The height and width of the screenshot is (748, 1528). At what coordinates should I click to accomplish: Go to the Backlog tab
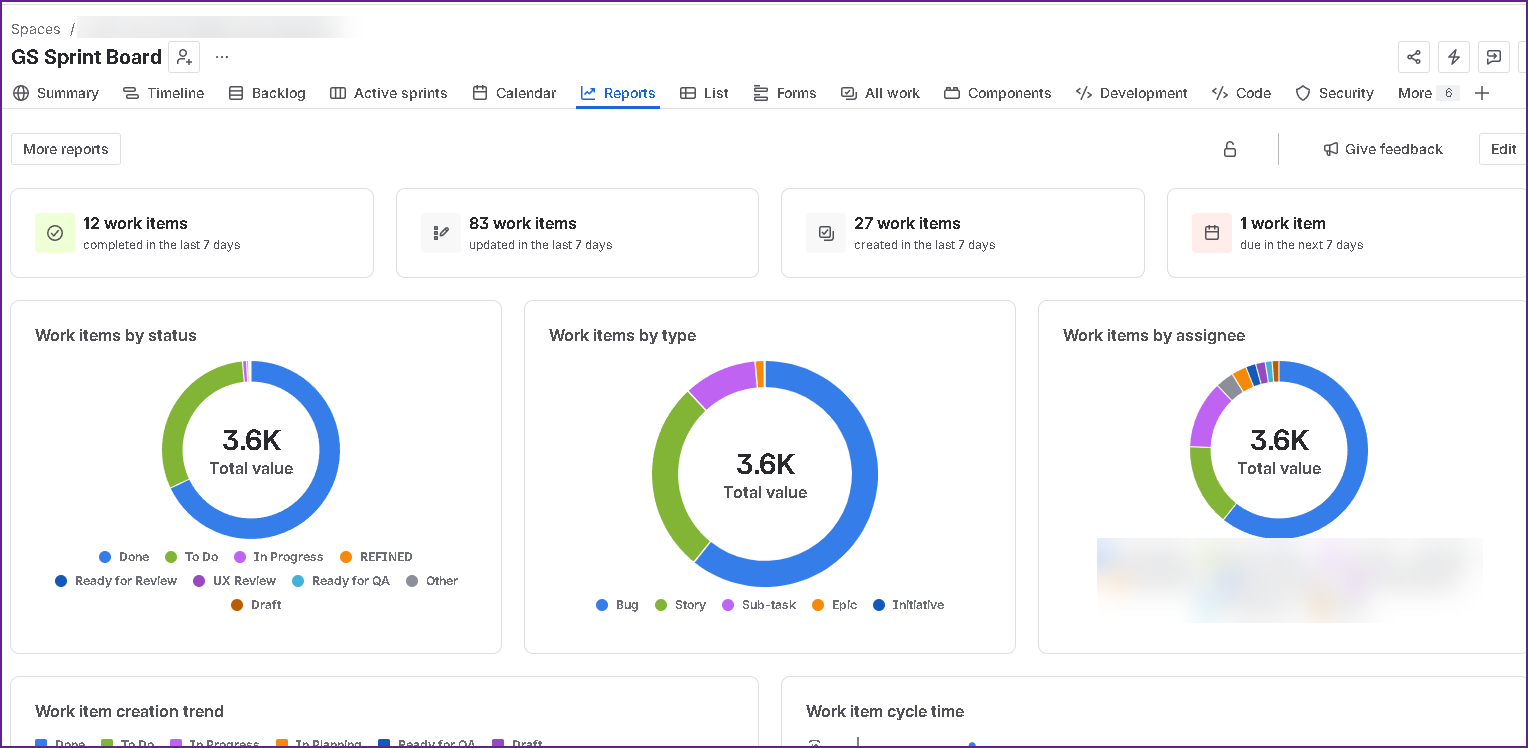(x=267, y=93)
